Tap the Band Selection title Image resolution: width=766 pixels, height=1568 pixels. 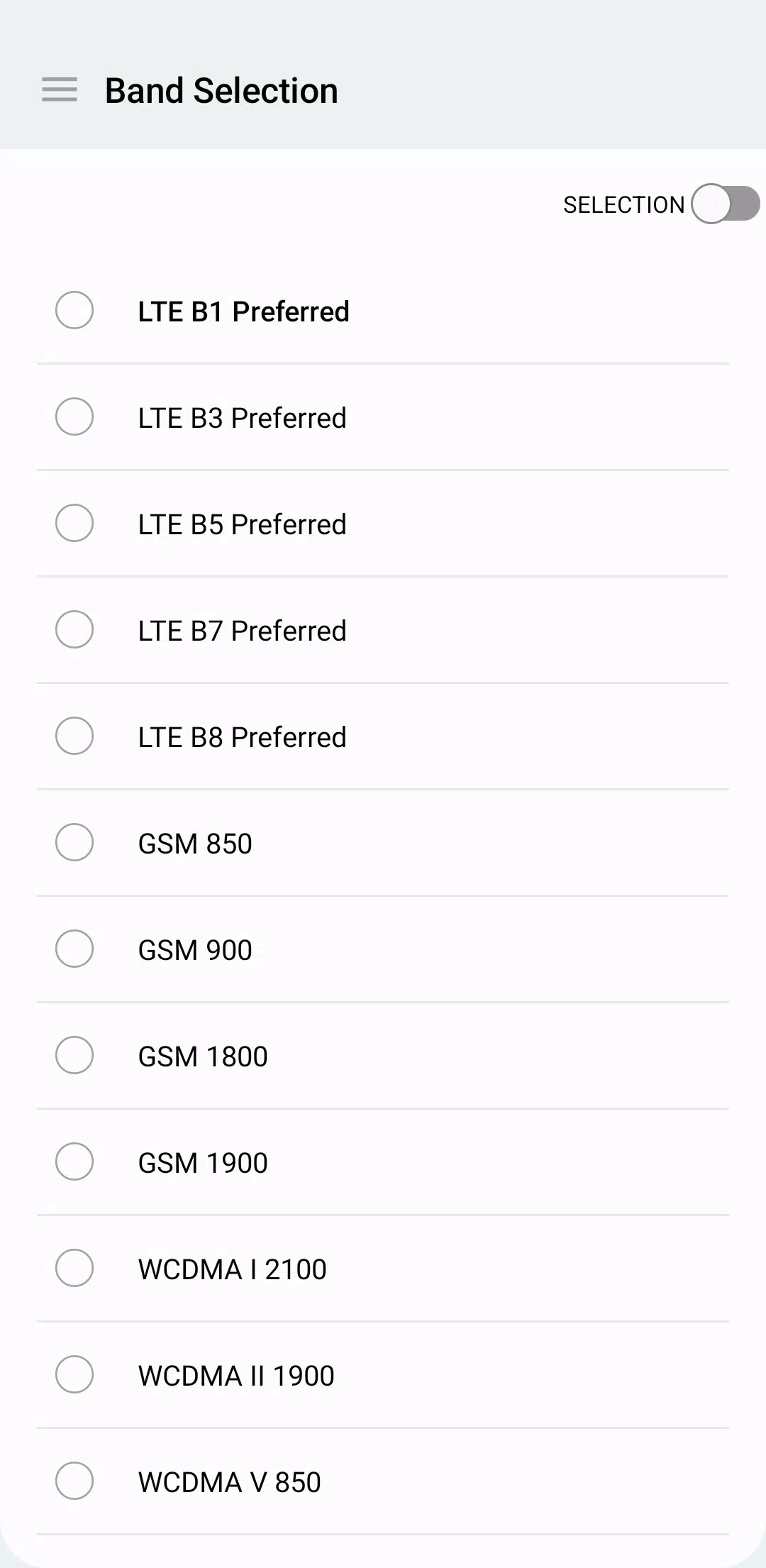pyautogui.click(x=221, y=91)
